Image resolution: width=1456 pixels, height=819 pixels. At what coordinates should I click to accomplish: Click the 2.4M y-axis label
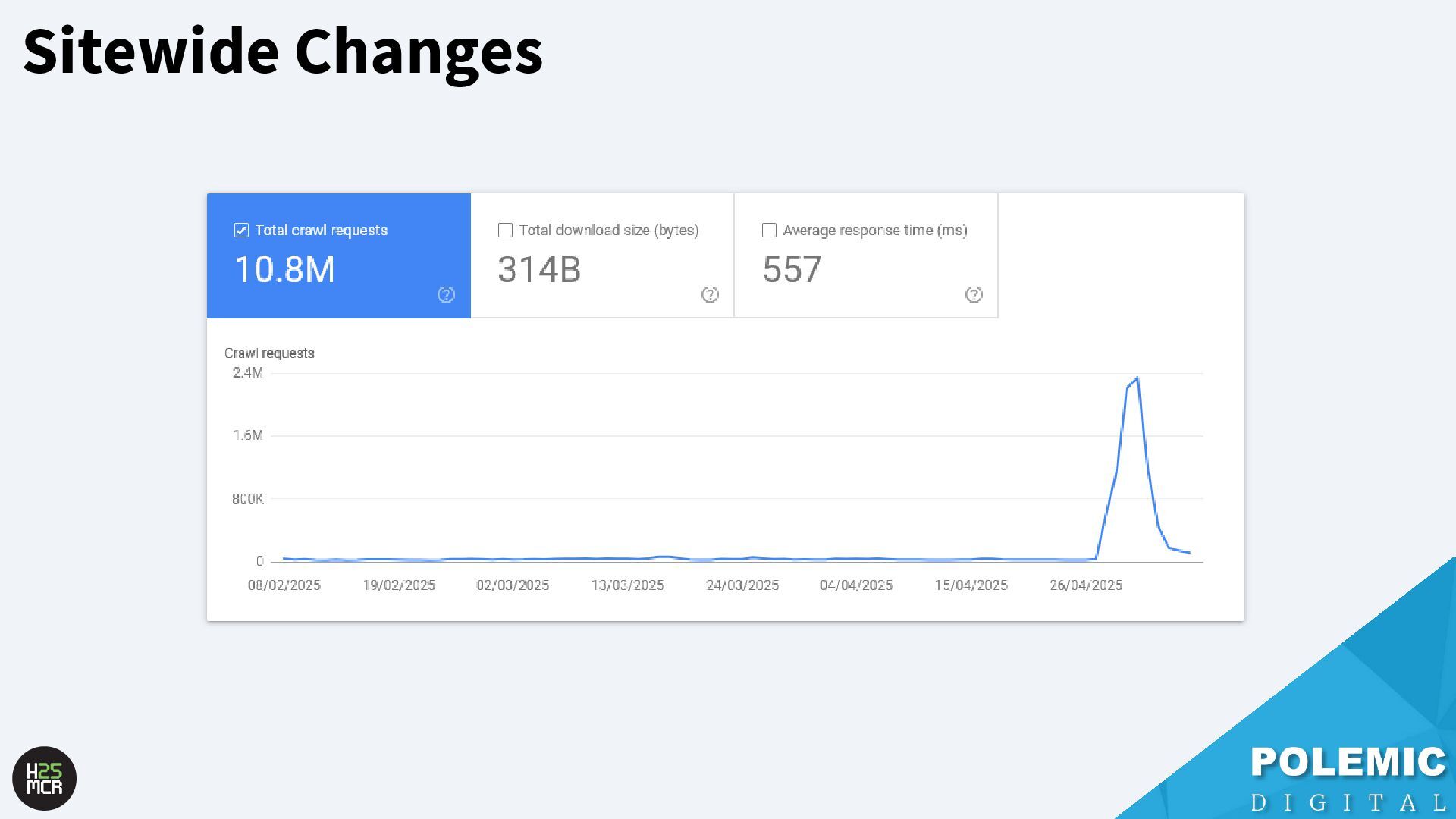click(248, 372)
